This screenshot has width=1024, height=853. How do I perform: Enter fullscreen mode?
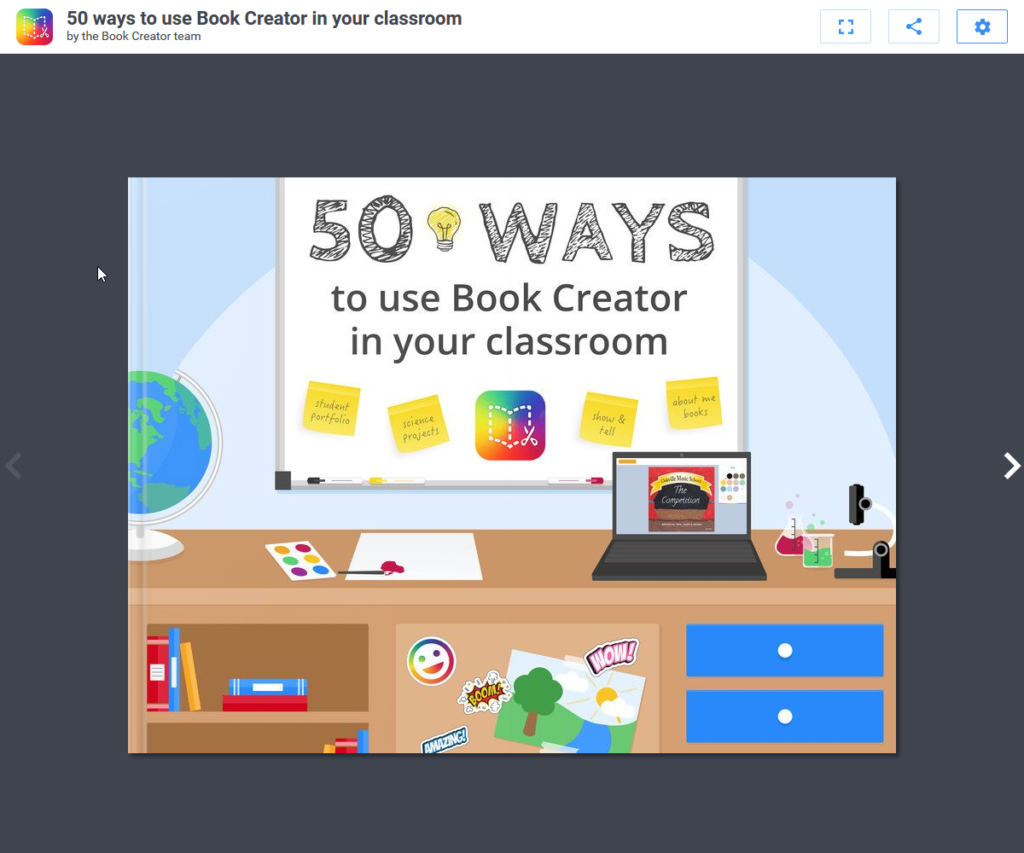[845, 26]
